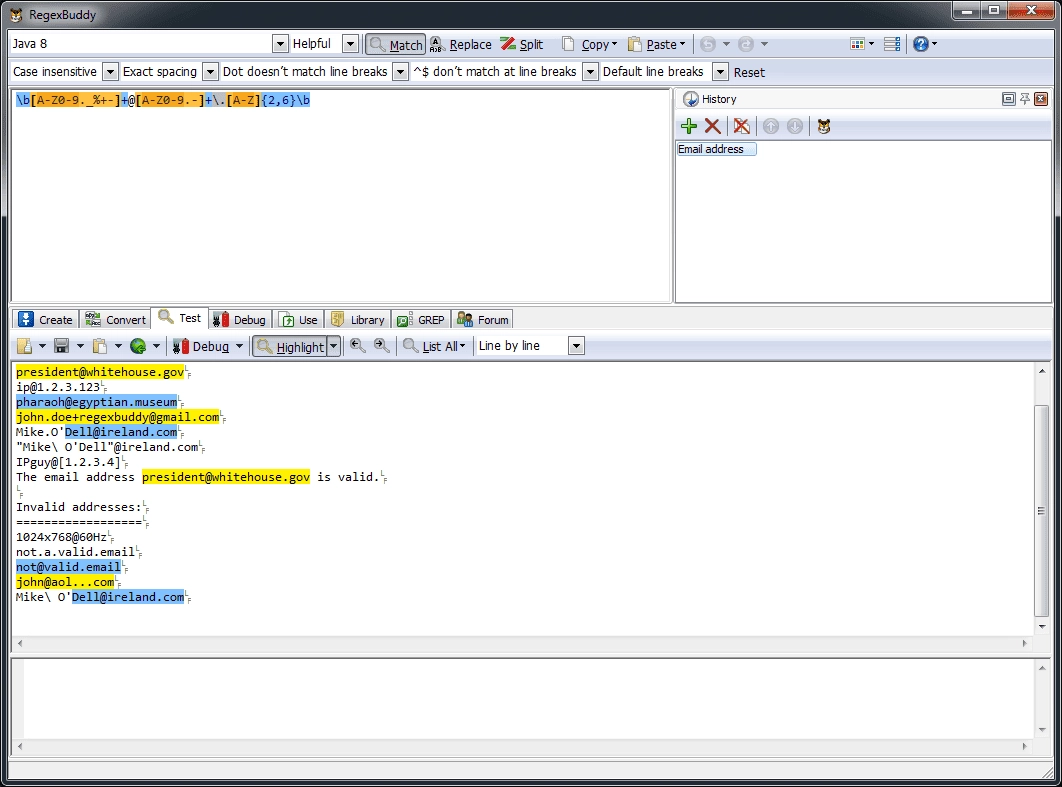Select Email address history entry
The height and width of the screenshot is (787, 1062).
click(x=717, y=149)
